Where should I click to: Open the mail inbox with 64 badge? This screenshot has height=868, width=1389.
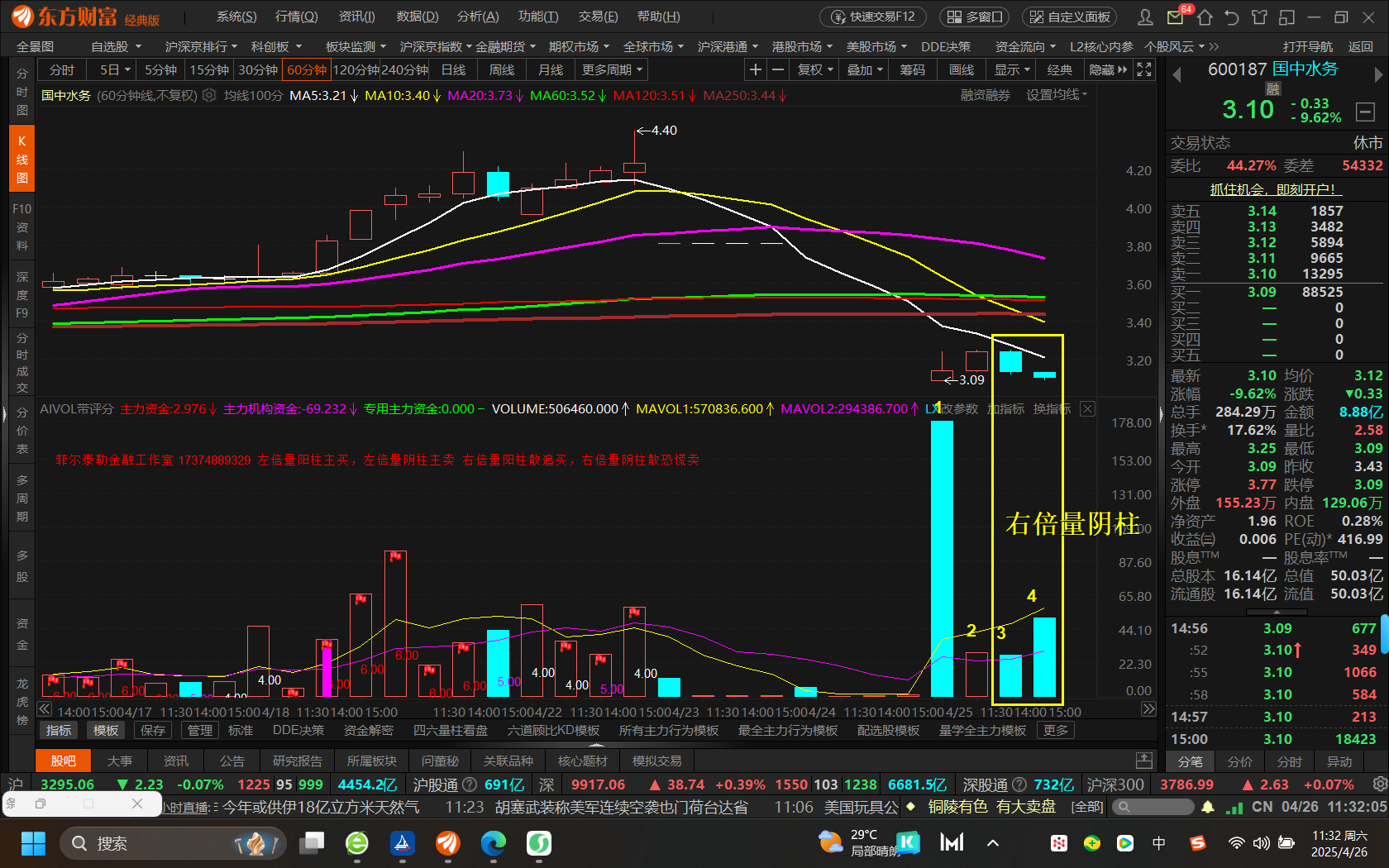pyautogui.click(x=1175, y=17)
